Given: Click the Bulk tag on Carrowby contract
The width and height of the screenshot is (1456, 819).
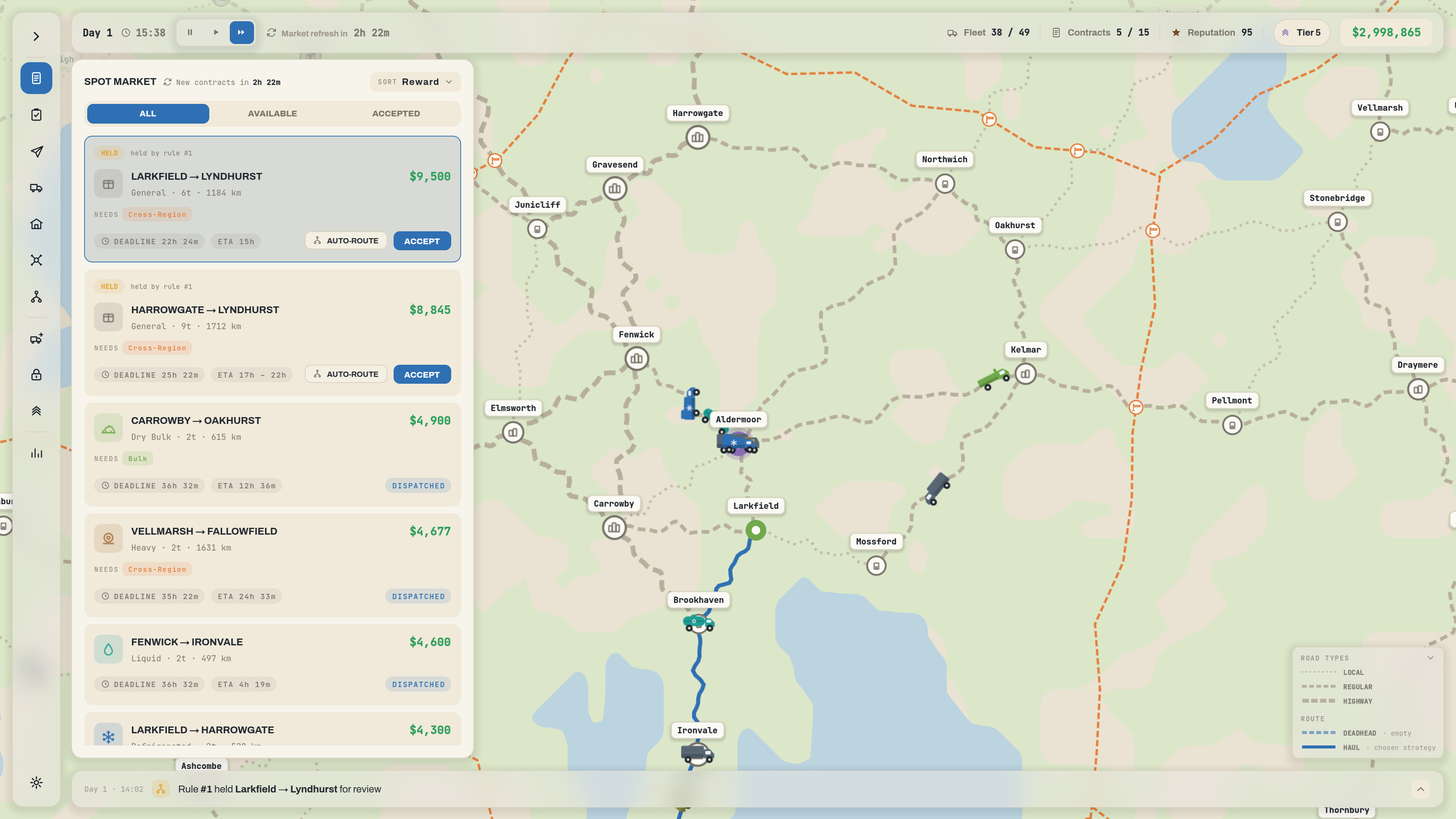Looking at the screenshot, I should click(137, 459).
